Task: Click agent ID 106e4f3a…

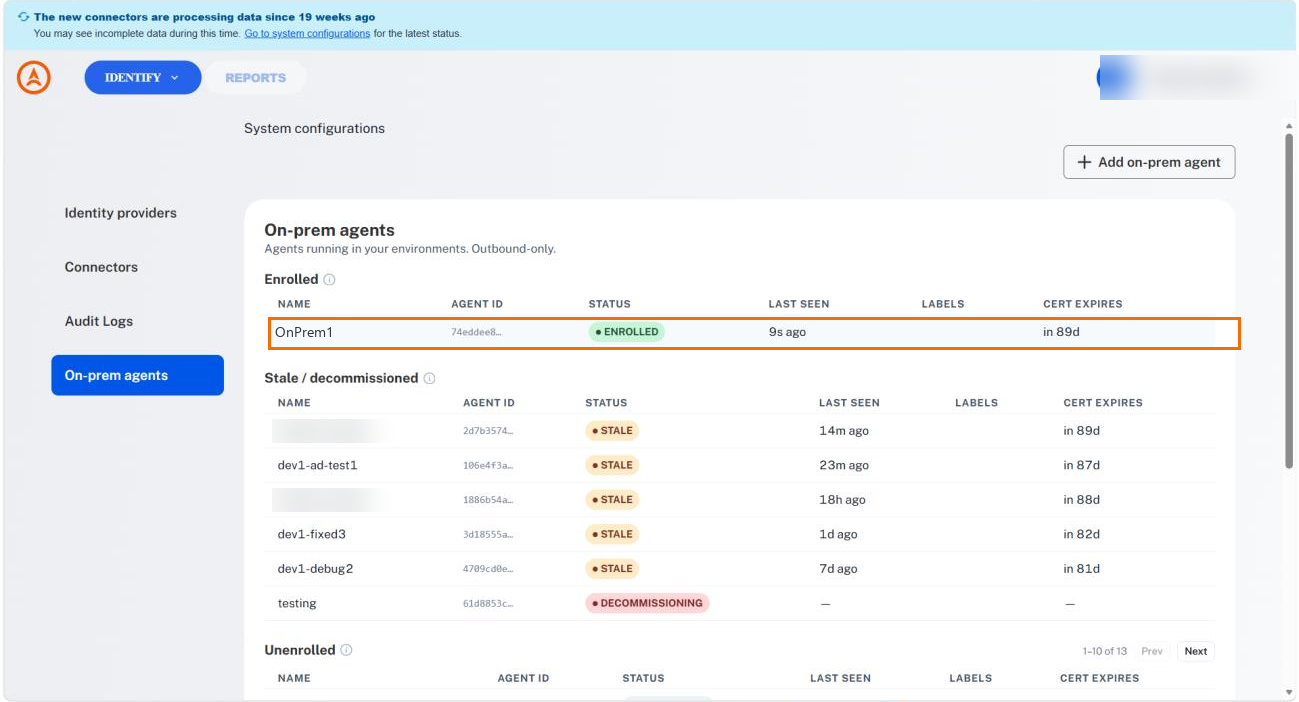Action: 488,465
